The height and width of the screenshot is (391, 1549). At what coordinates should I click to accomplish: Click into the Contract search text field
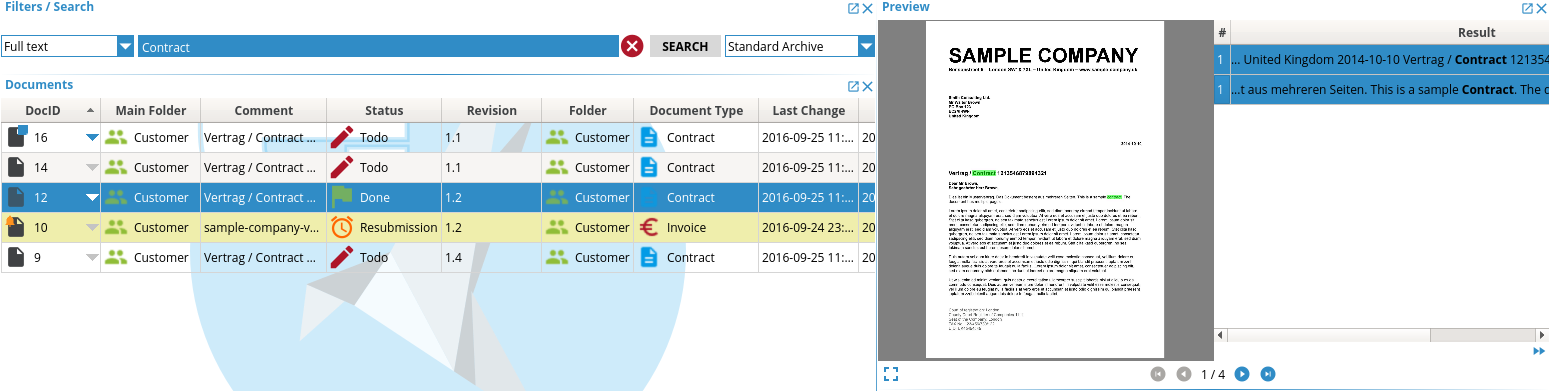coord(378,46)
